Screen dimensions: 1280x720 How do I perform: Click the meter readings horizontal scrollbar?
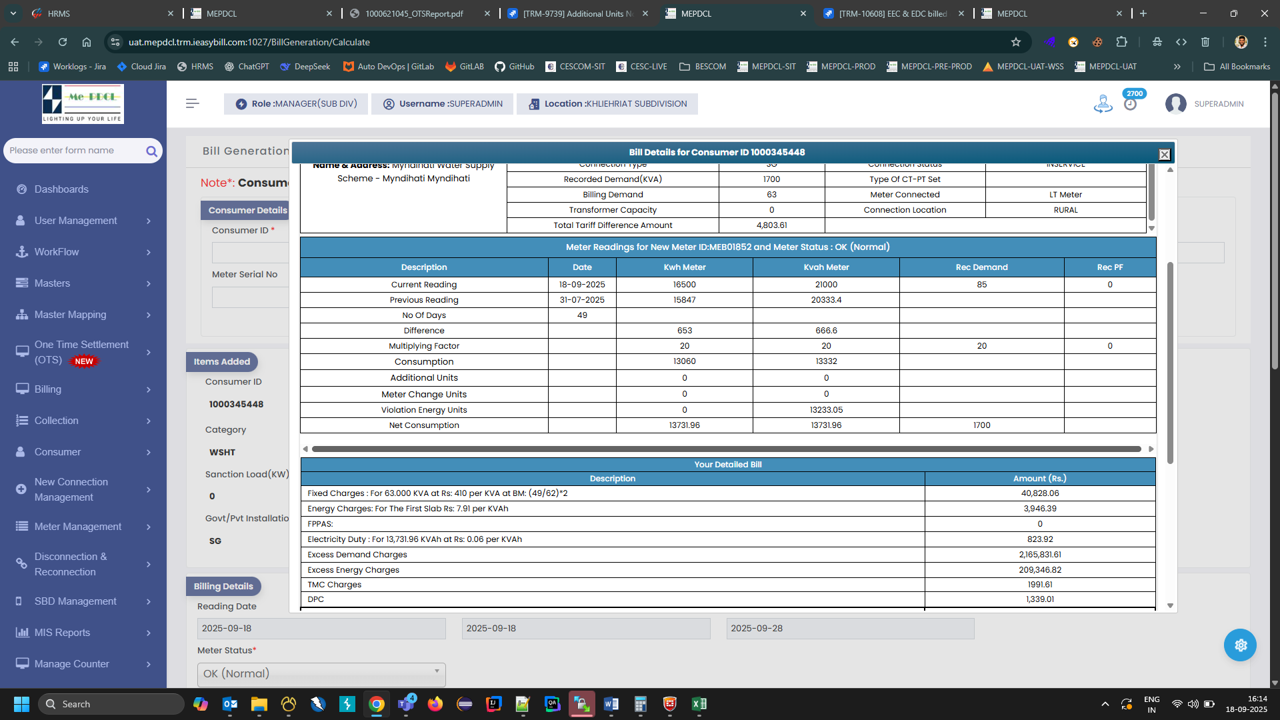[726, 449]
